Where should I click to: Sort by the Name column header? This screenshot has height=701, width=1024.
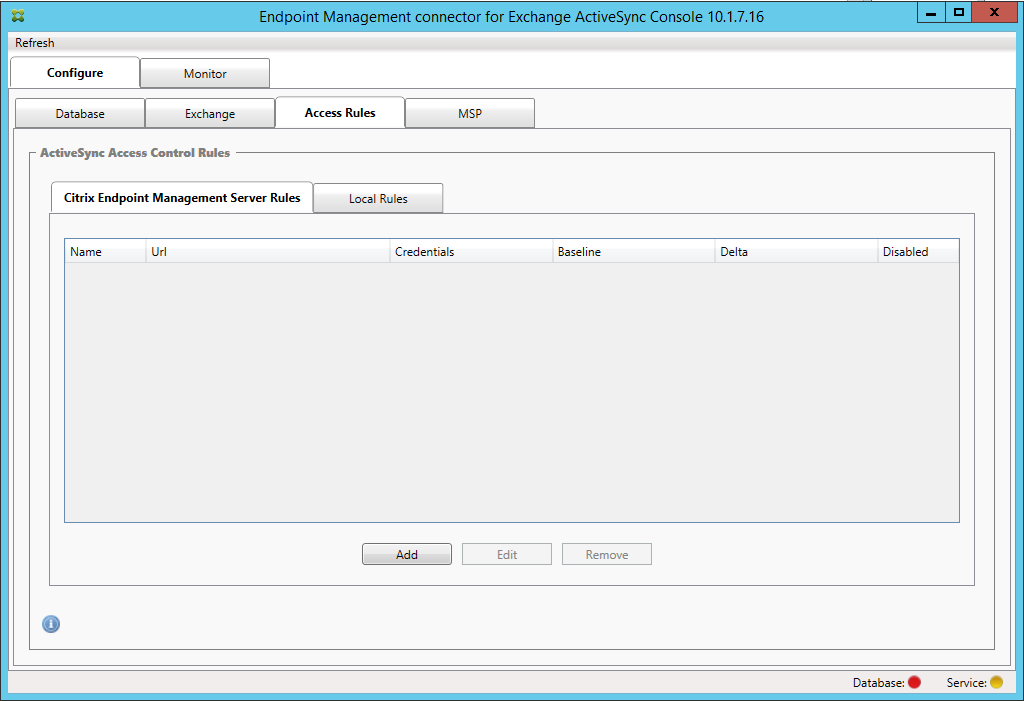coord(105,252)
